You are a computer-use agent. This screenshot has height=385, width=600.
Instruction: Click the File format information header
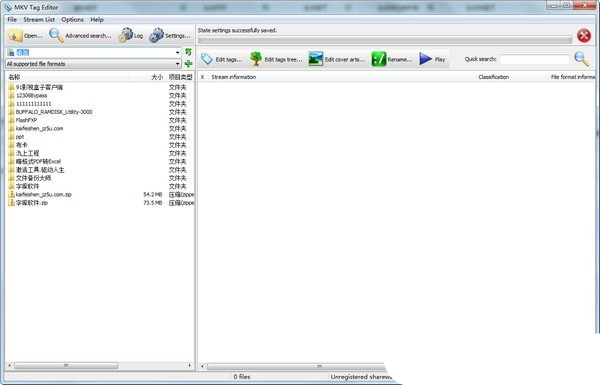[572, 77]
